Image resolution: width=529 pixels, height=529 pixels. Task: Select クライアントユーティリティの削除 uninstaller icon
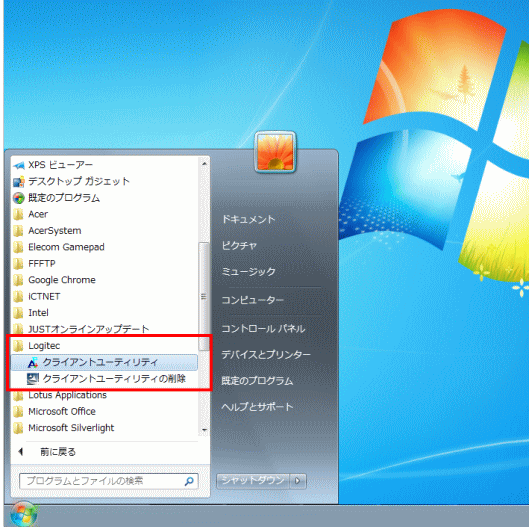pyautogui.click(x=33, y=379)
